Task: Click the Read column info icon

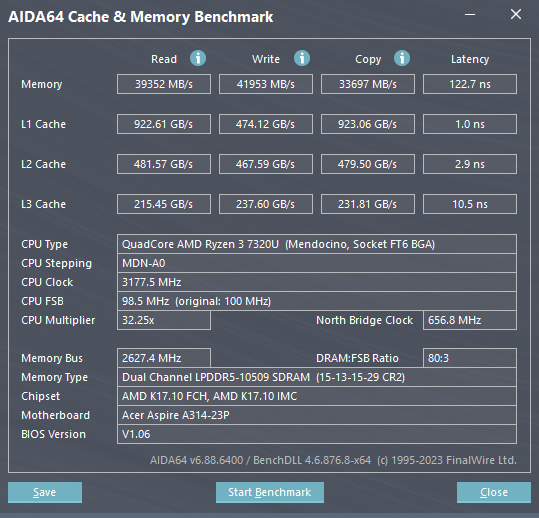Action: pos(198,58)
